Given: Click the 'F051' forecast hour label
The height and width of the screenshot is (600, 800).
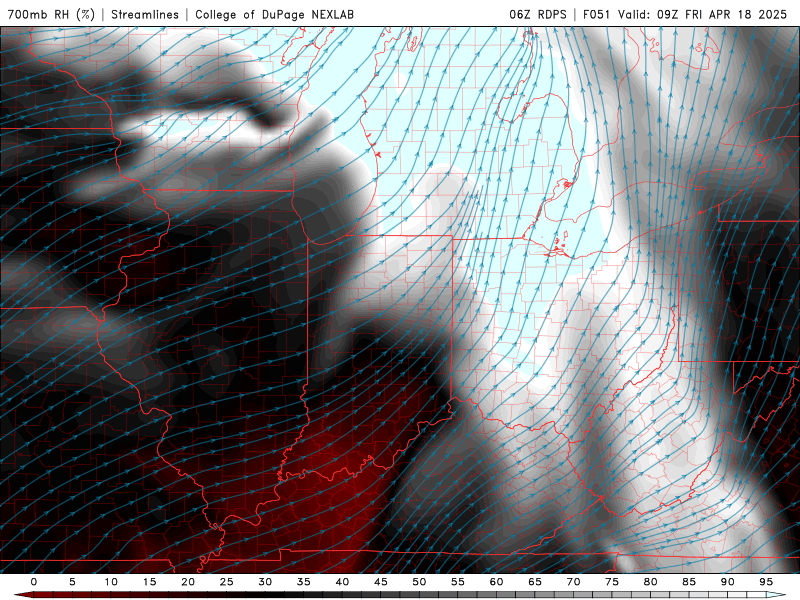Looking at the screenshot, I should coord(596,14).
